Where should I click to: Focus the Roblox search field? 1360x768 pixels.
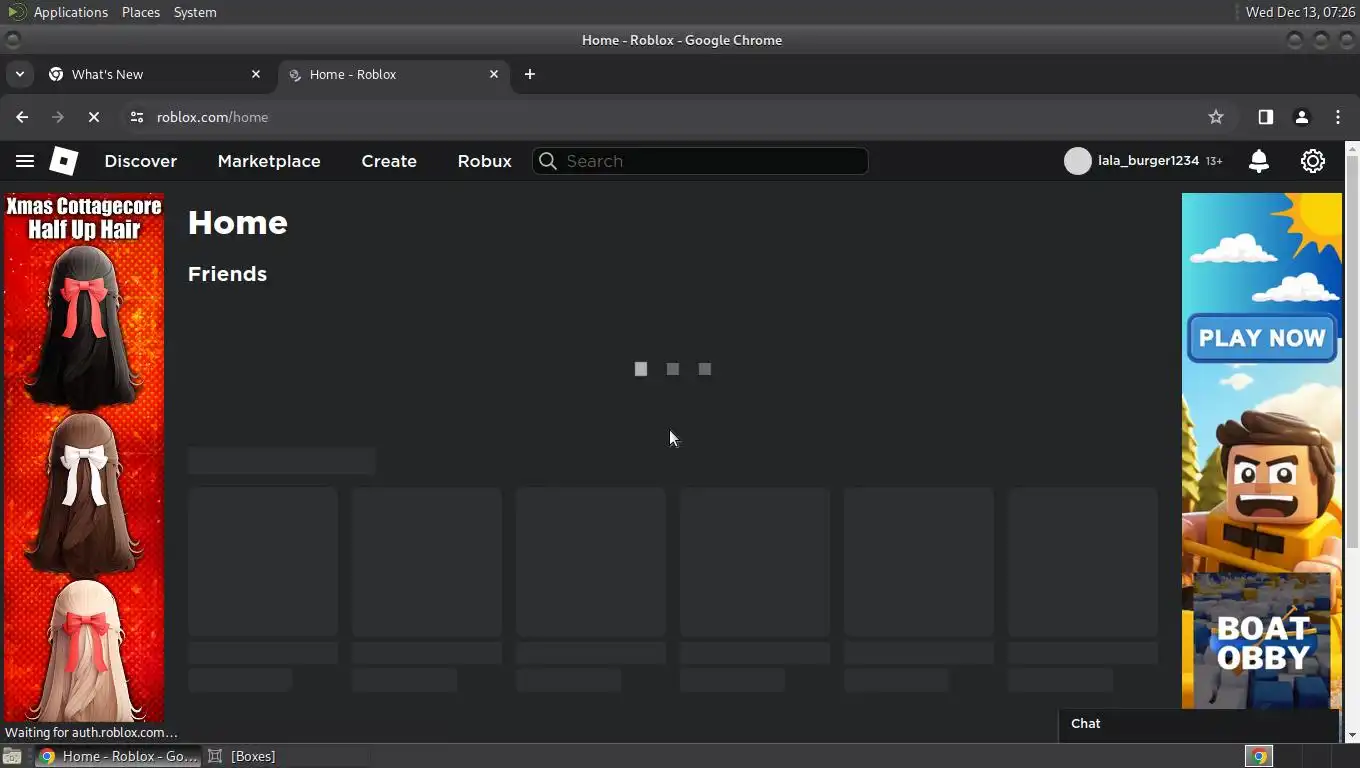700,161
